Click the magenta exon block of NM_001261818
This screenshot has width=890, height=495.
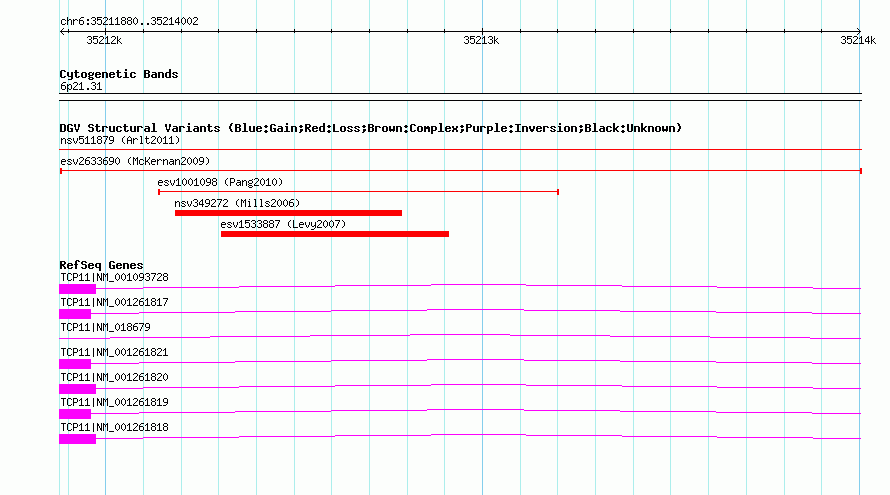tap(78, 439)
